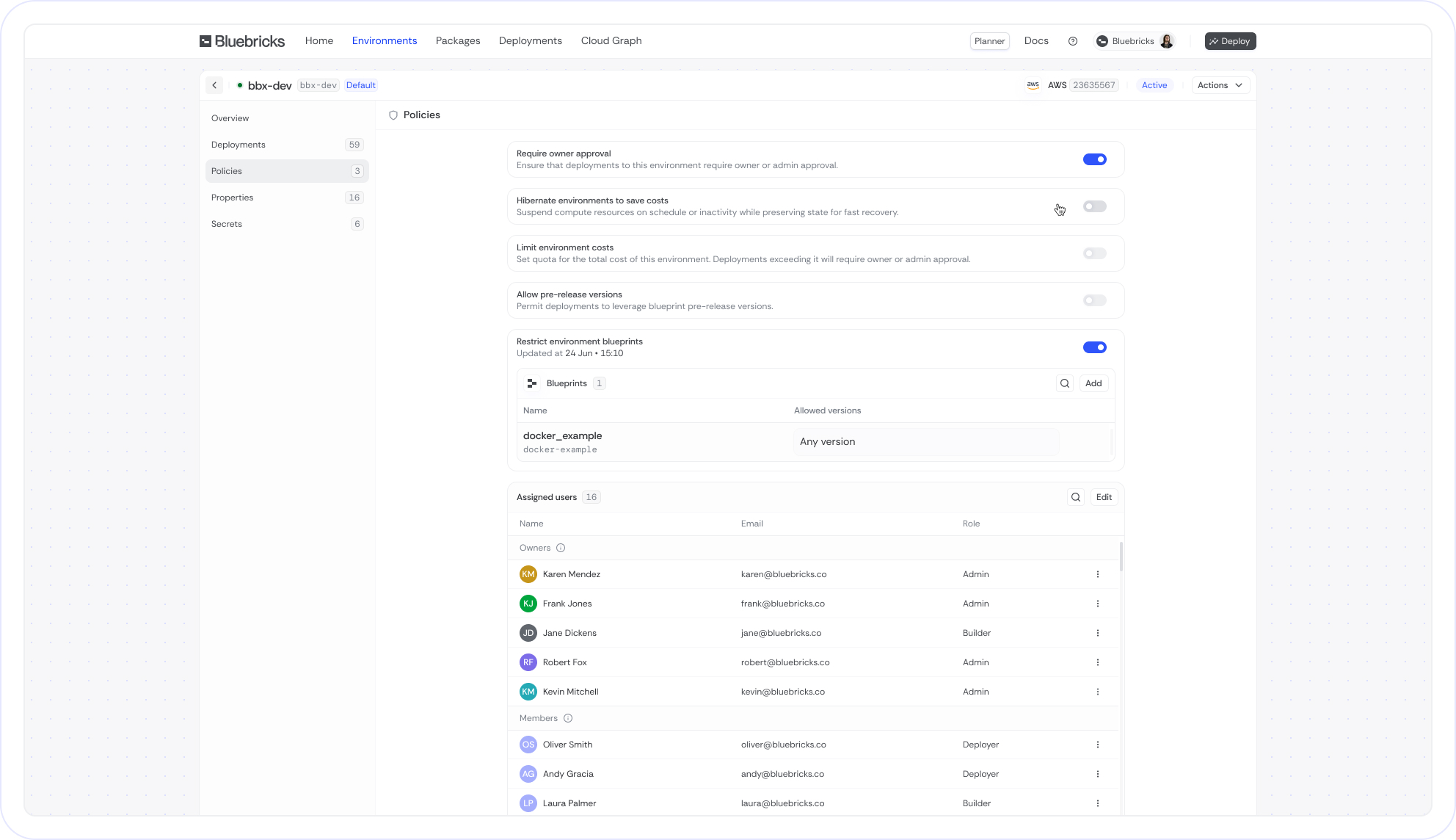The width and height of the screenshot is (1456, 840).
Task: Open the Actions dropdown
Action: (1220, 85)
